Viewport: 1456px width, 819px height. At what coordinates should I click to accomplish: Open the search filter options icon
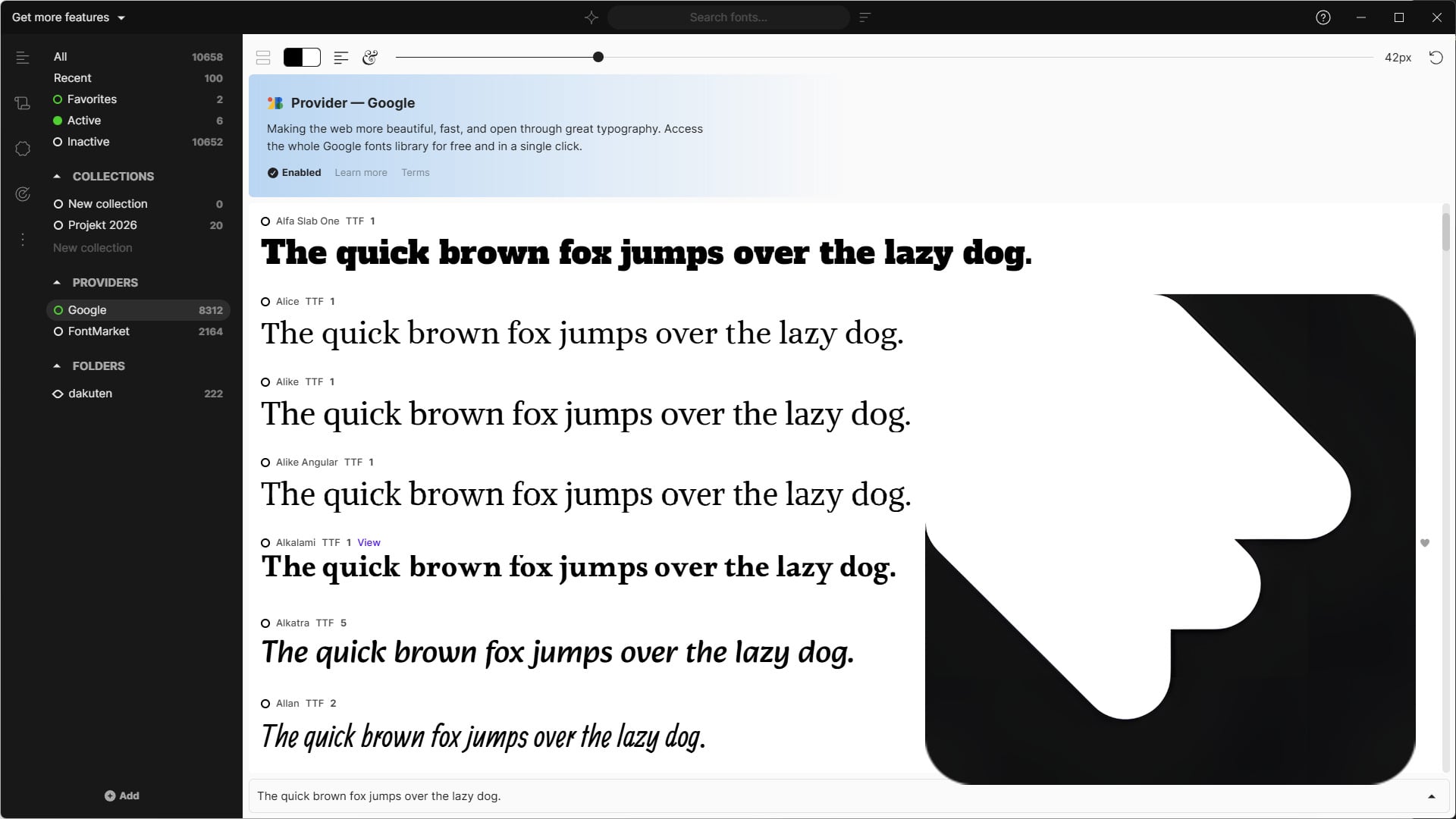coord(865,17)
